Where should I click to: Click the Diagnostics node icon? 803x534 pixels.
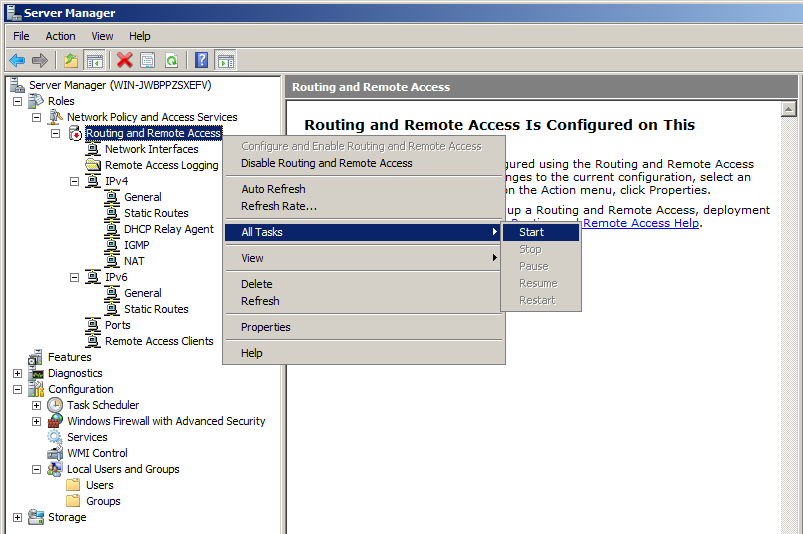point(36,373)
